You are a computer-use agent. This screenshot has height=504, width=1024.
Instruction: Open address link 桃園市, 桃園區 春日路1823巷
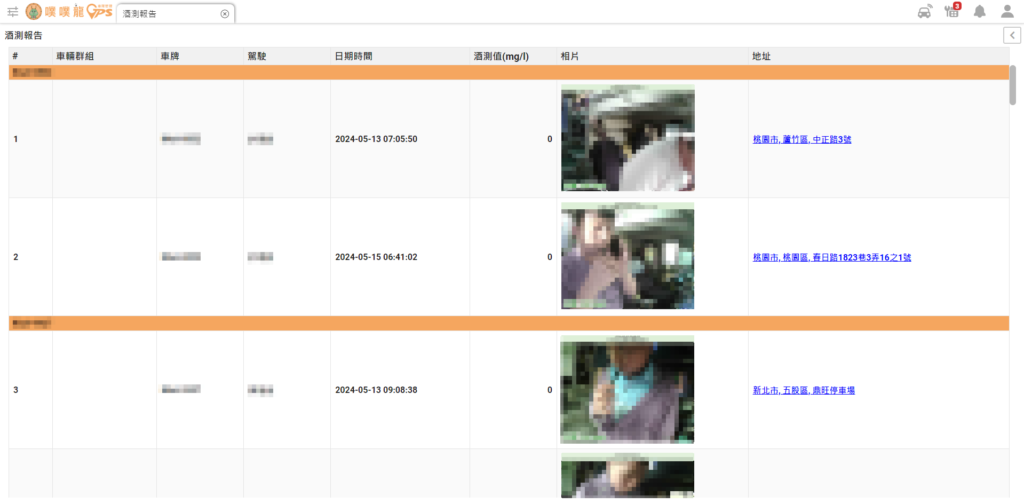(x=832, y=257)
